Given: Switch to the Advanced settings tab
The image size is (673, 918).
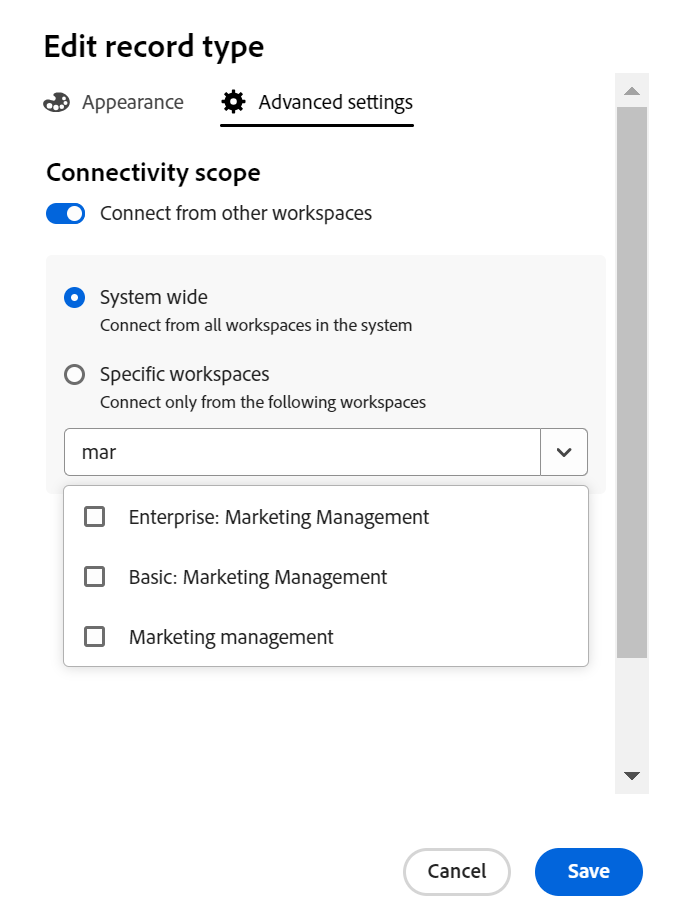Looking at the screenshot, I should [x=336, y=102].
